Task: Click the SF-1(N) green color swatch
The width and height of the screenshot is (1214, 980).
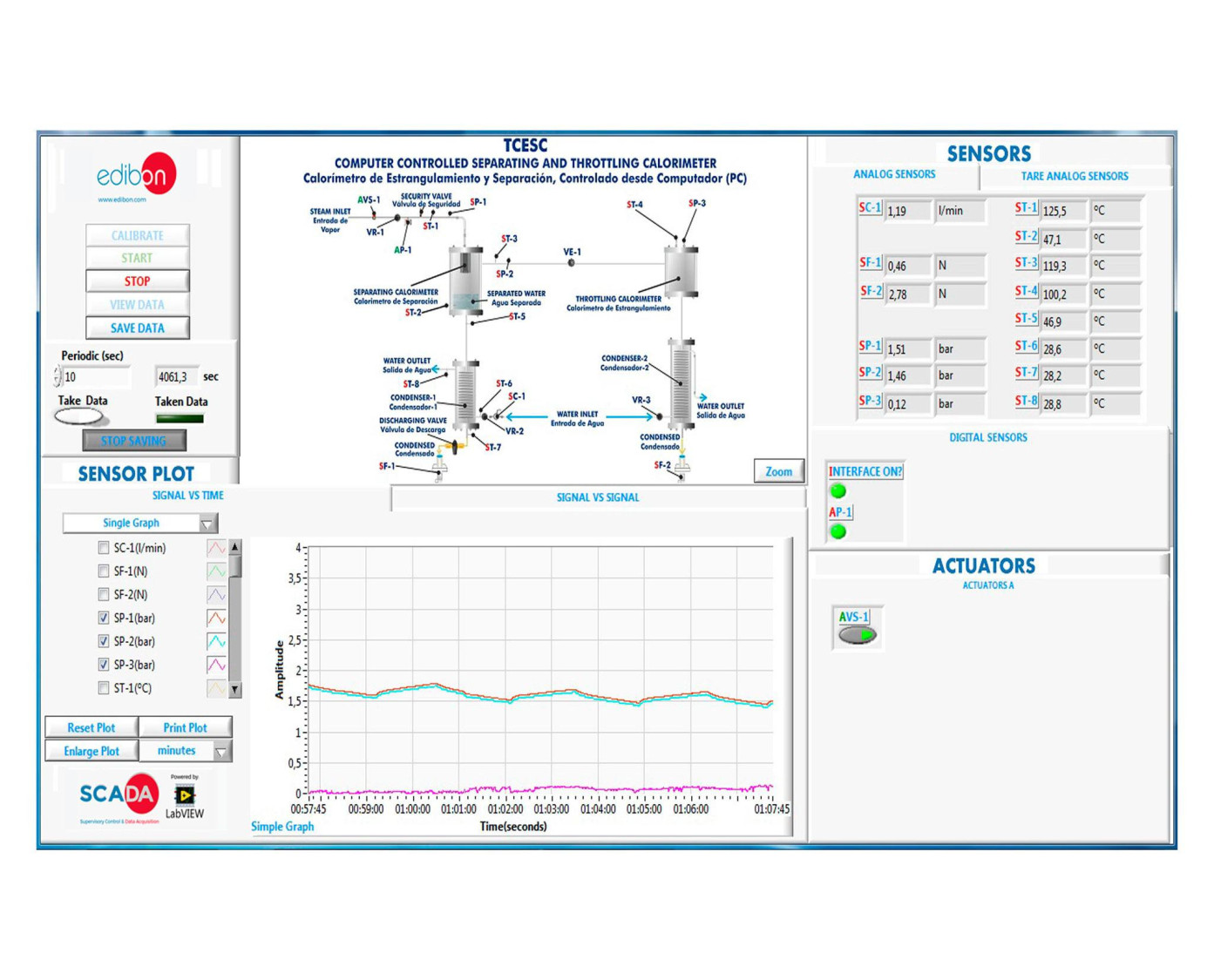Action: coord(215,571)
